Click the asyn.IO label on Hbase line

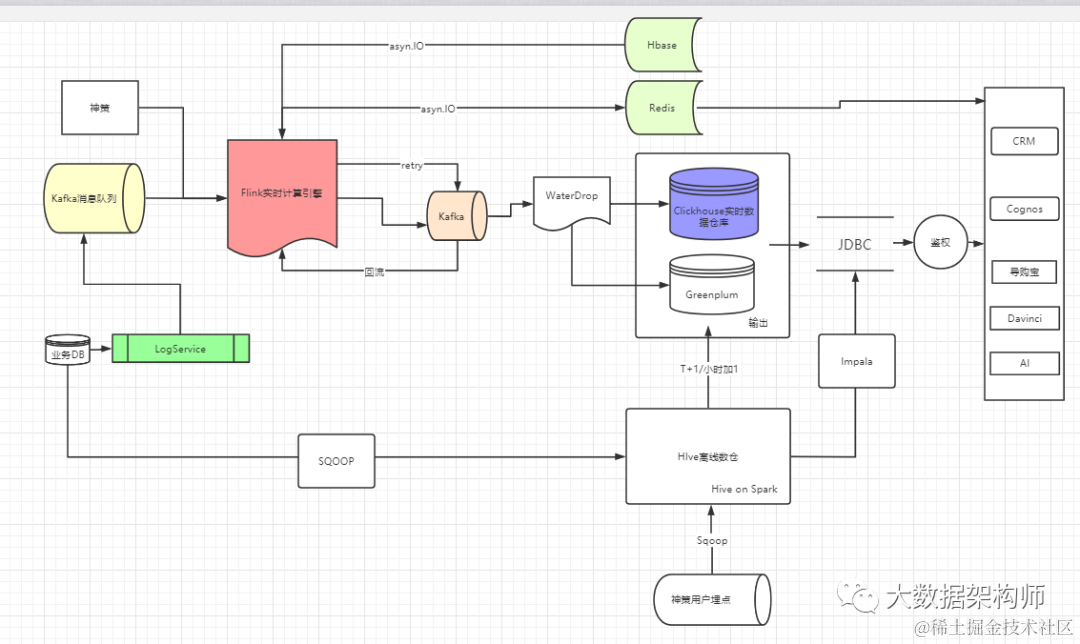(x=406, y=46)
